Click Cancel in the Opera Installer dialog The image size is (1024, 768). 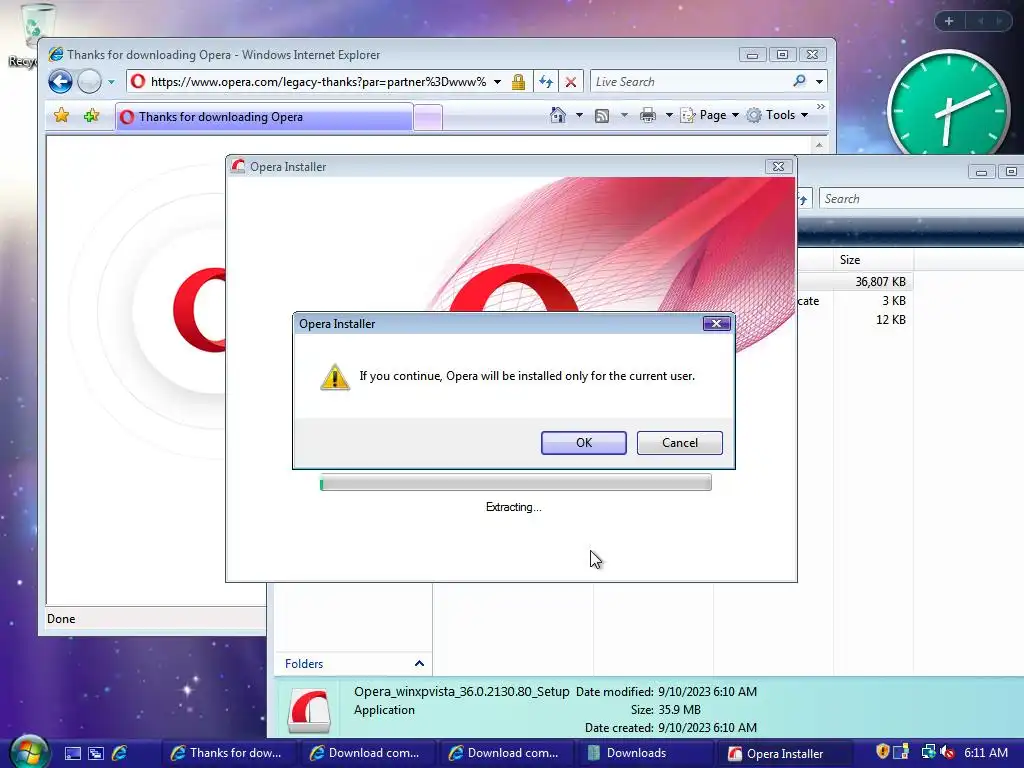click(x=679, y=443)
